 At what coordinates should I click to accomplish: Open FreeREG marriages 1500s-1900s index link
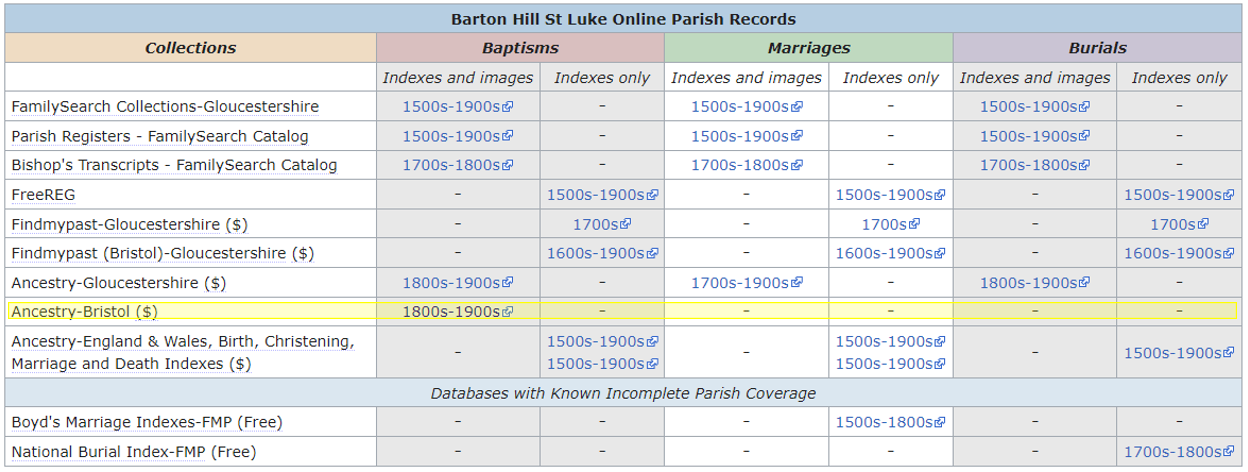(891, 195)
